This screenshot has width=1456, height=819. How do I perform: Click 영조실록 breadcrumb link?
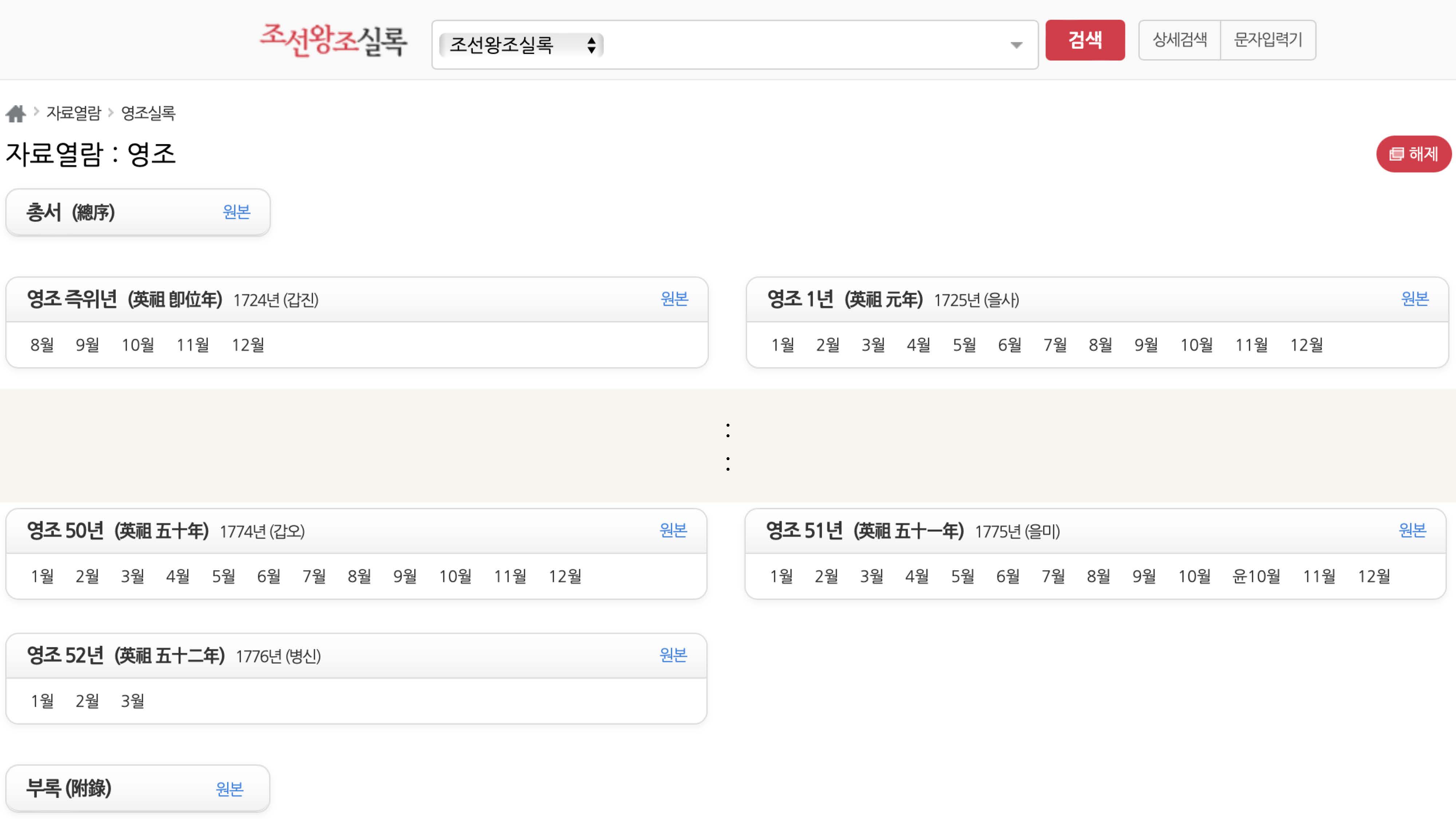pyautogui.click(x=148, y=113)
